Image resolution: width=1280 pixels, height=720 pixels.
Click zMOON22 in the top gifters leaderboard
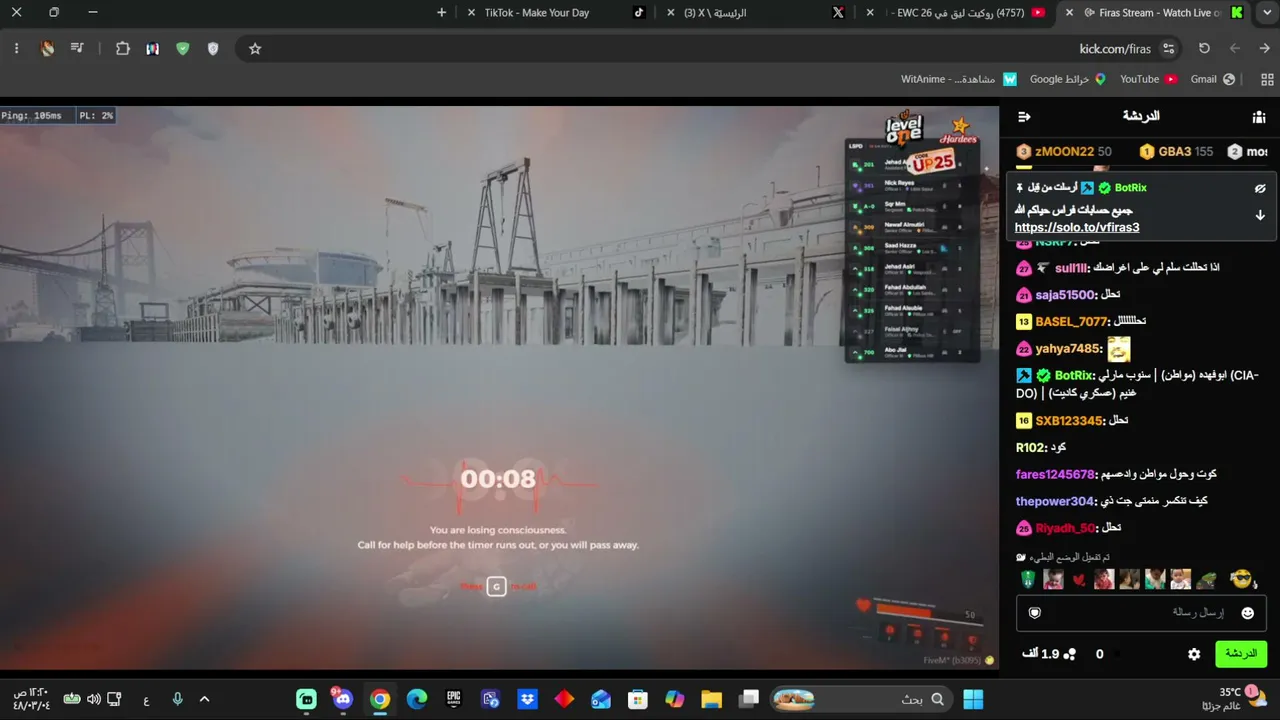[x=1064, y=152]
